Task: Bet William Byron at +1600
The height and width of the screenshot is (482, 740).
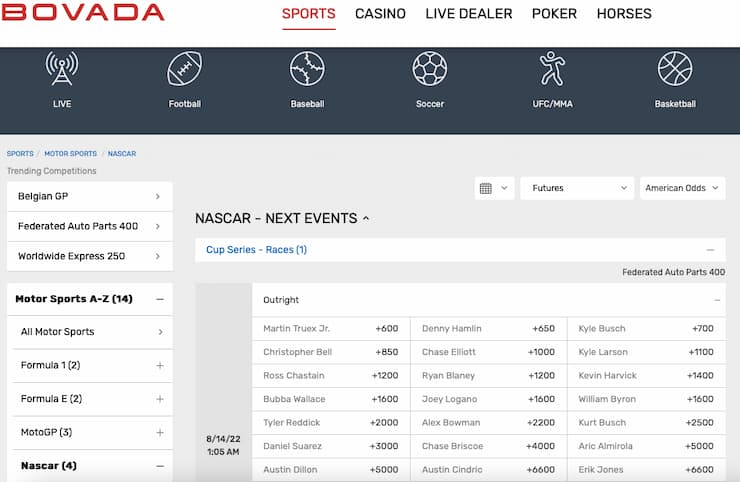Action: coord(646,399)
